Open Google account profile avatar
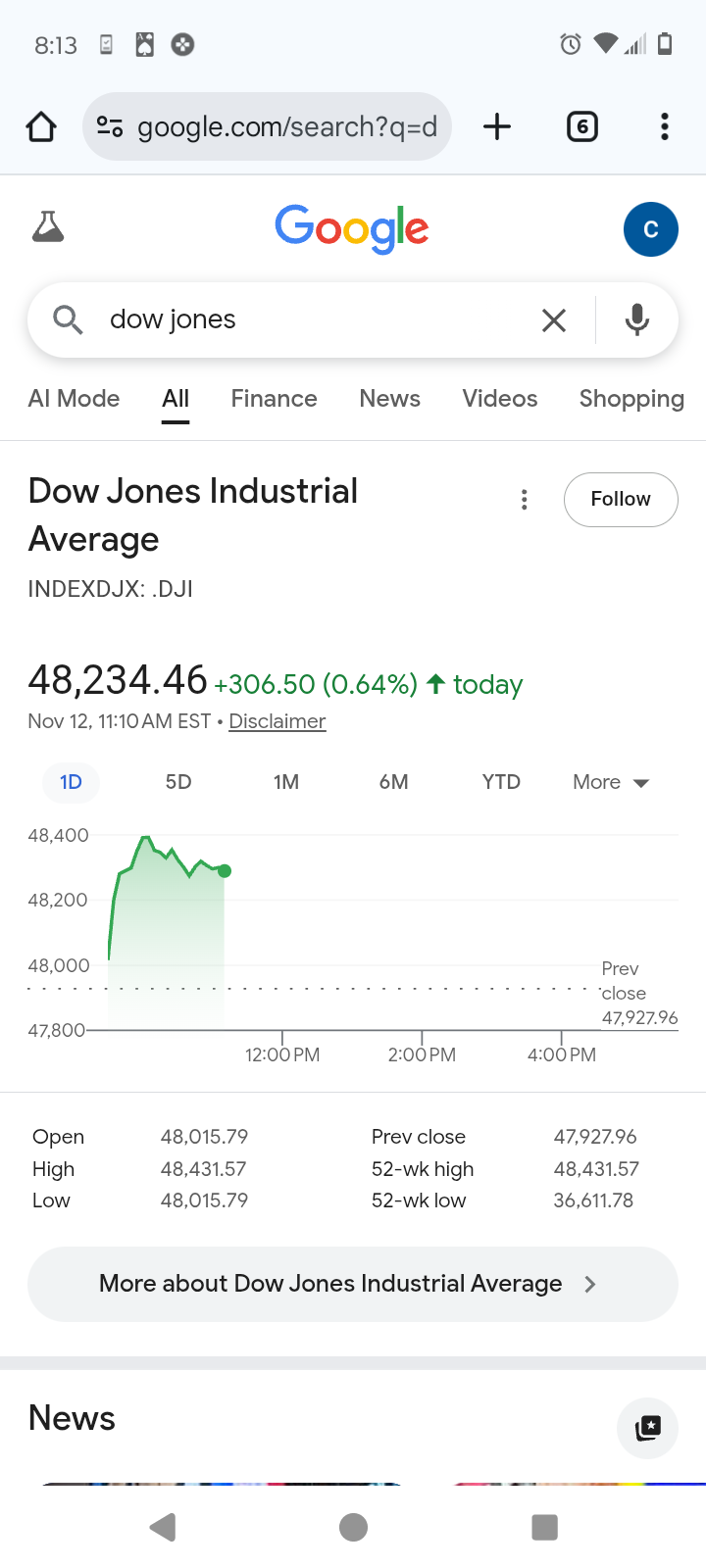This screenshot has height=1568, width=706. (x=650, y=229)
